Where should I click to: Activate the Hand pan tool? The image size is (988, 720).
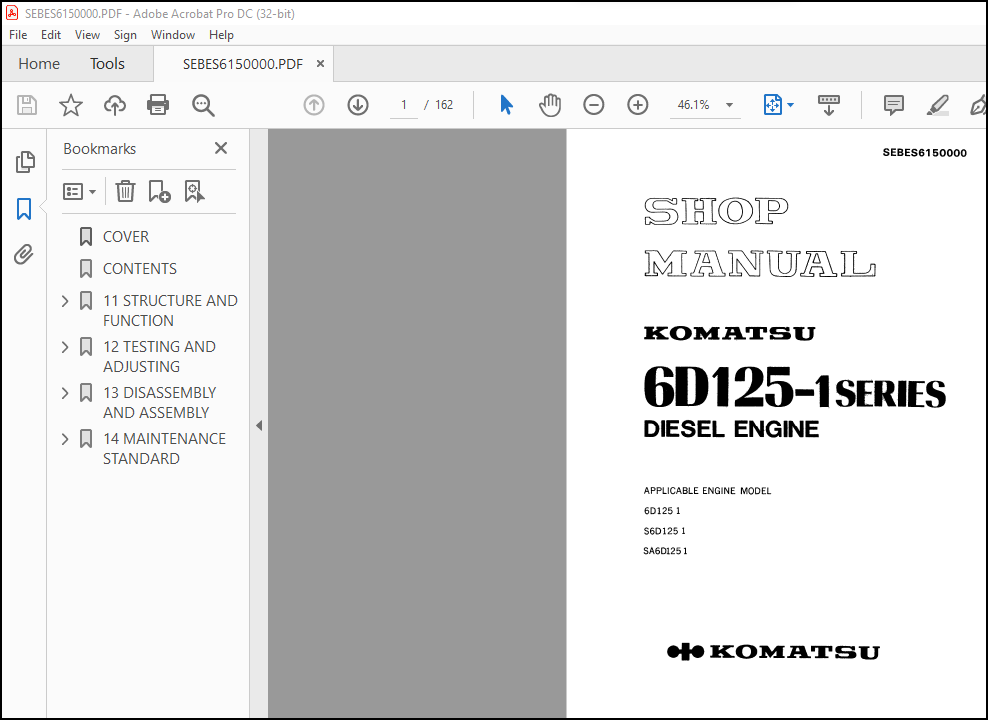tap(549, 105)
